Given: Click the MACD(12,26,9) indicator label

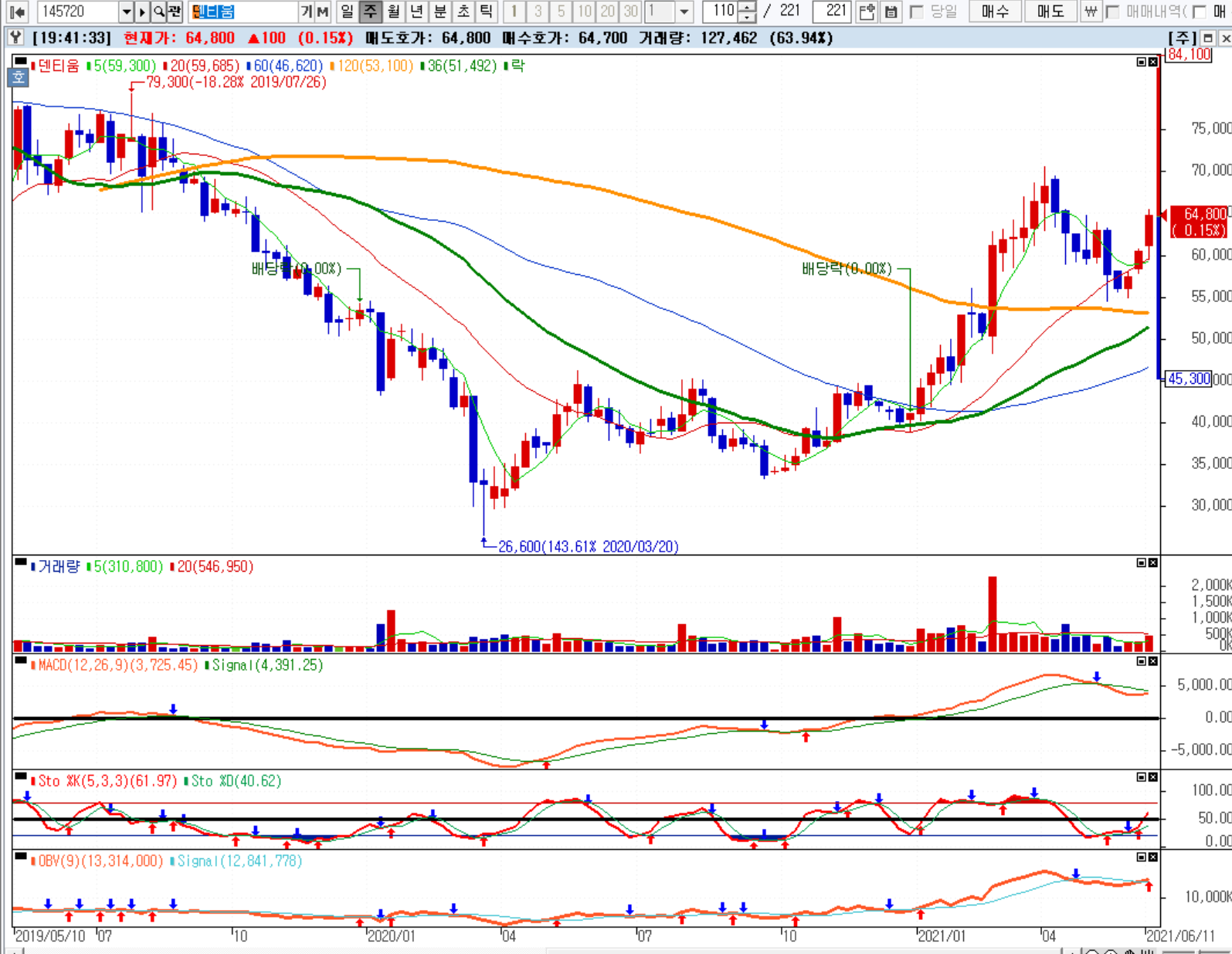Looking at the screenshot, I should (118, 665).
